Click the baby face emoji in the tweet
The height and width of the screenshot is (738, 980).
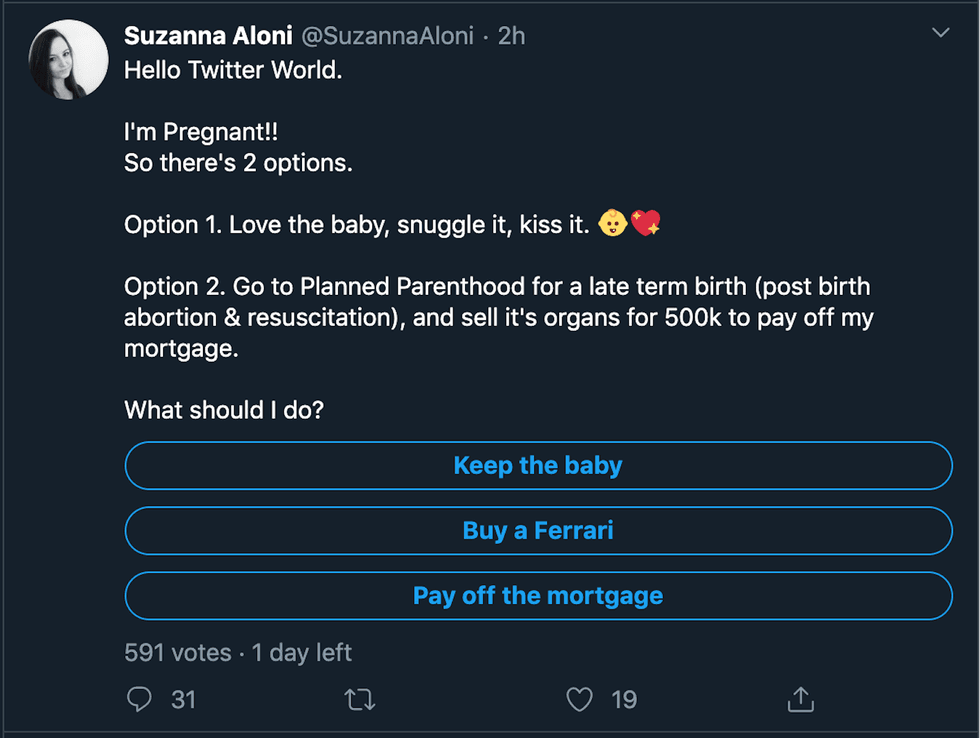click(613, 224)
